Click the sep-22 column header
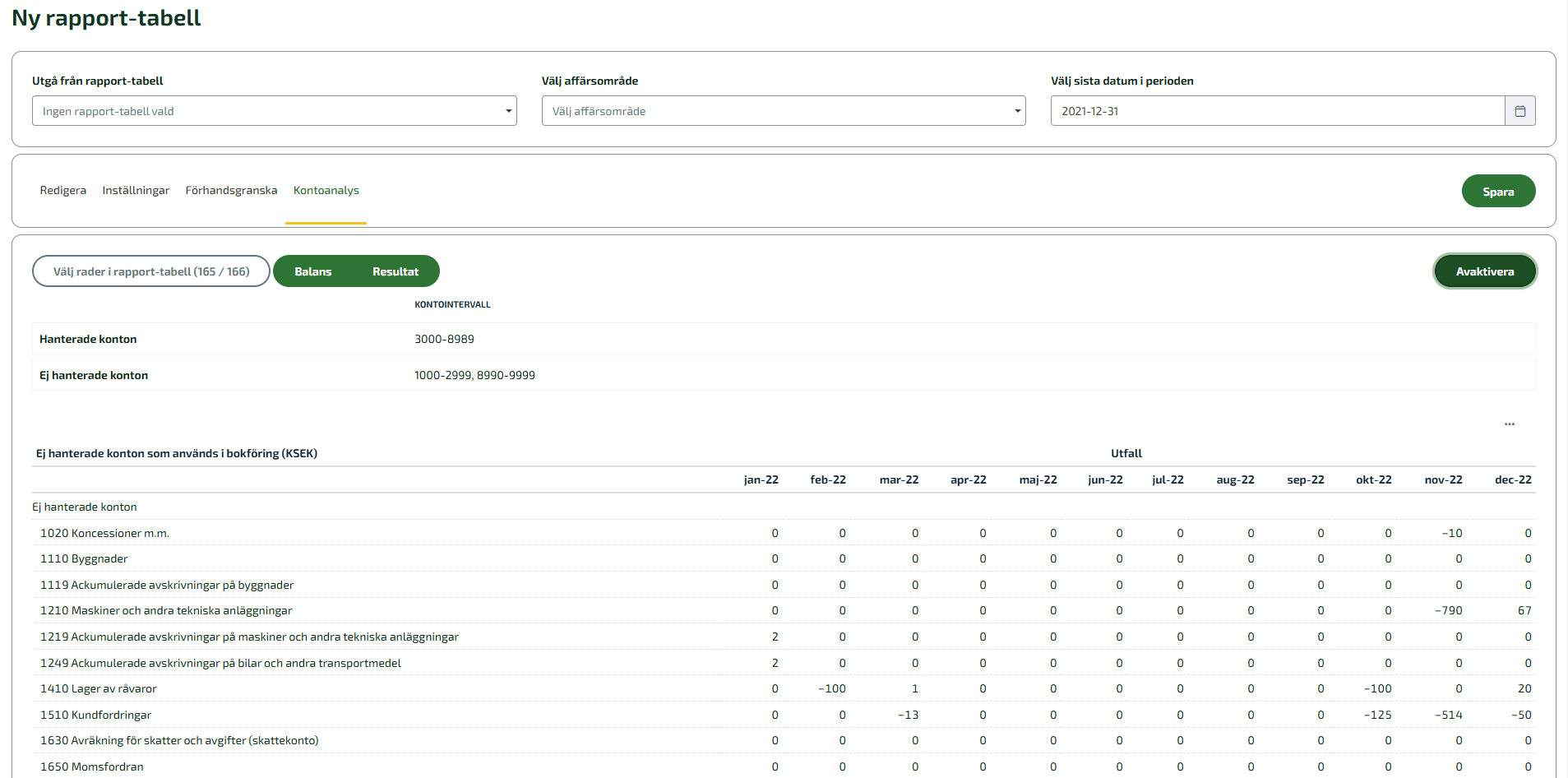 (x=1306, y=479)
